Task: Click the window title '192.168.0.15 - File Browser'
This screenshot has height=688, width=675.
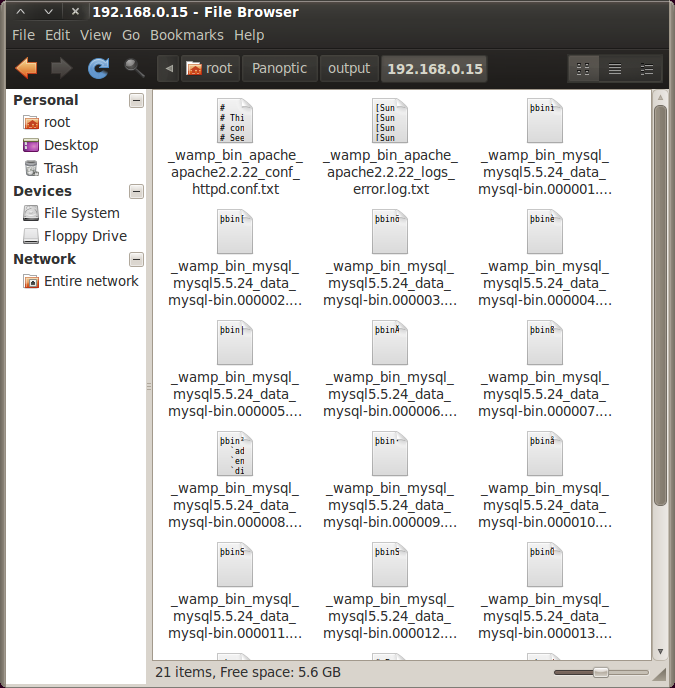Action: [196, 12]
